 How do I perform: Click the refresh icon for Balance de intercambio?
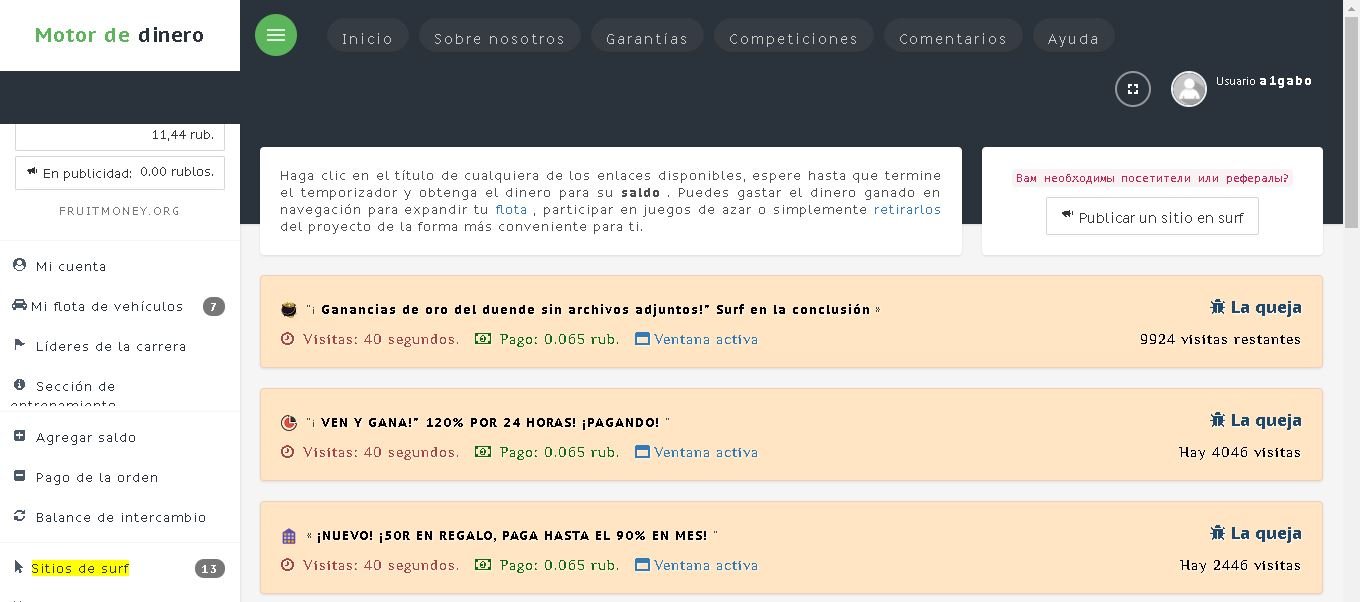coord(19,516)
